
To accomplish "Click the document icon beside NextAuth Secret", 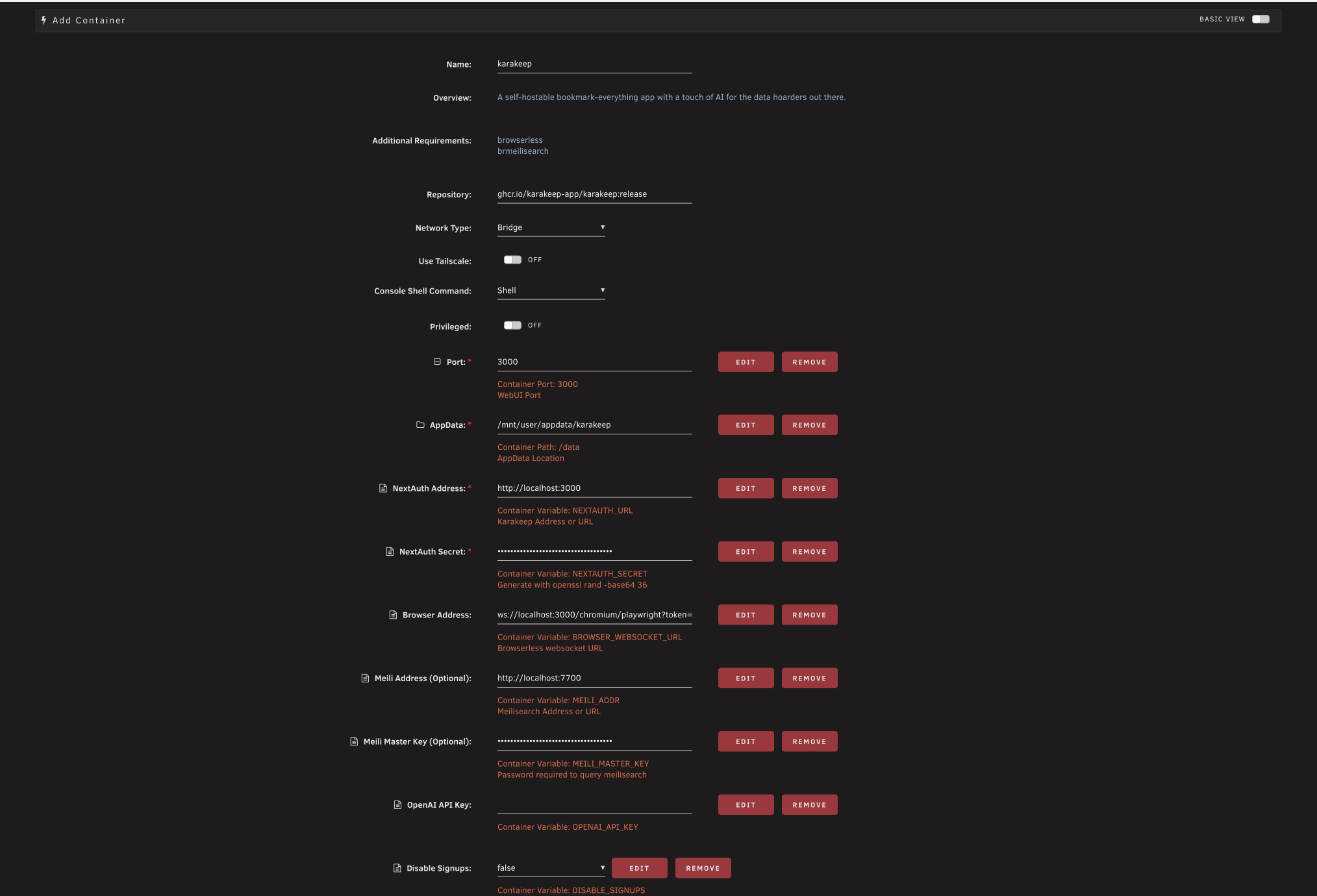I will point(390,551).
